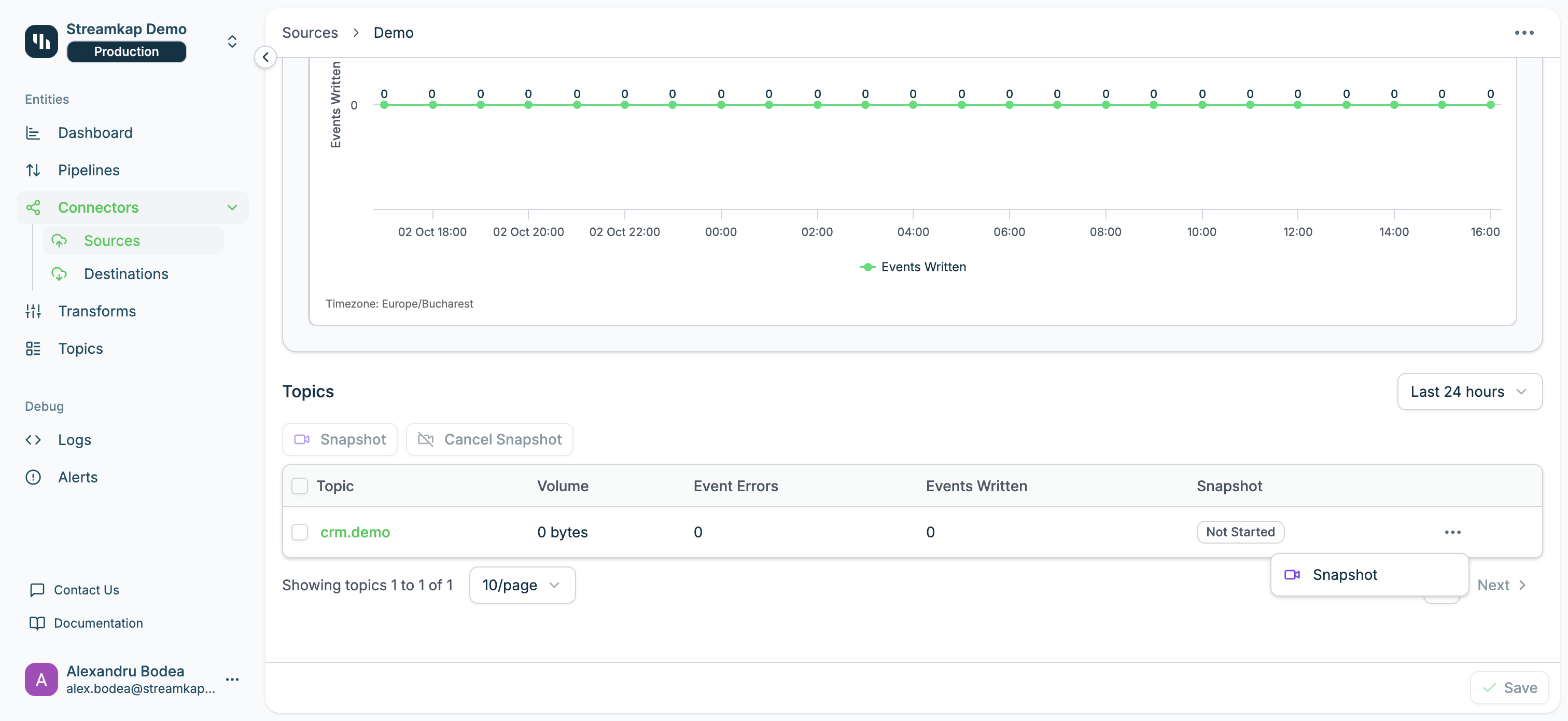Collapse sidebar with the arrow button

click(265, 57)
